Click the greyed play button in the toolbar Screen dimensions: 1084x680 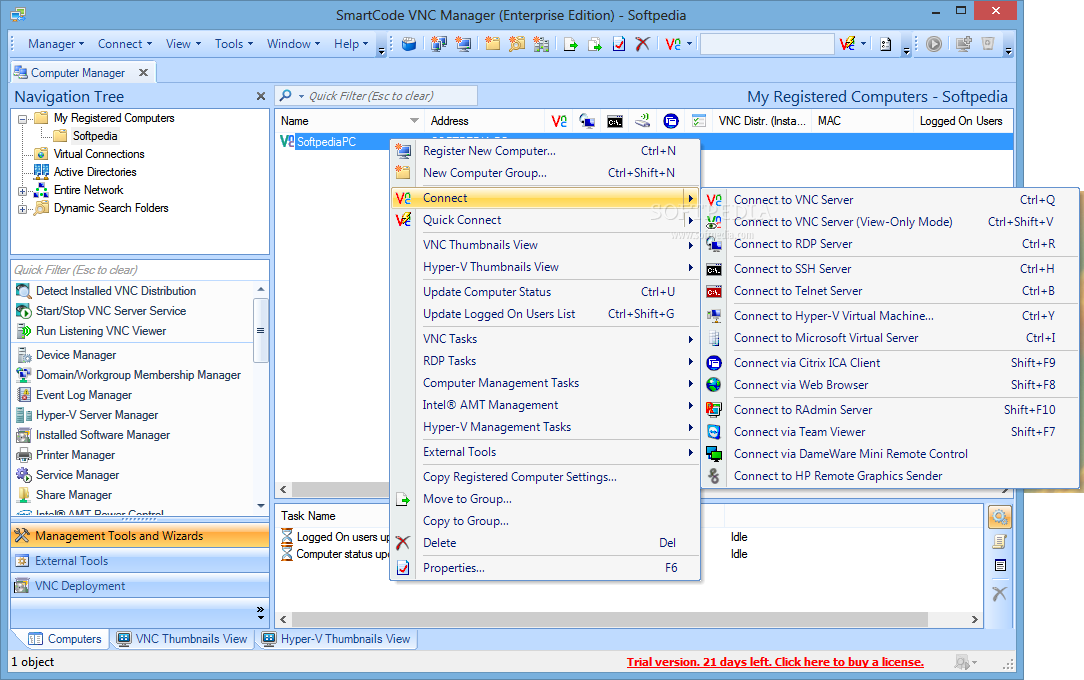[x=934, y=44]
